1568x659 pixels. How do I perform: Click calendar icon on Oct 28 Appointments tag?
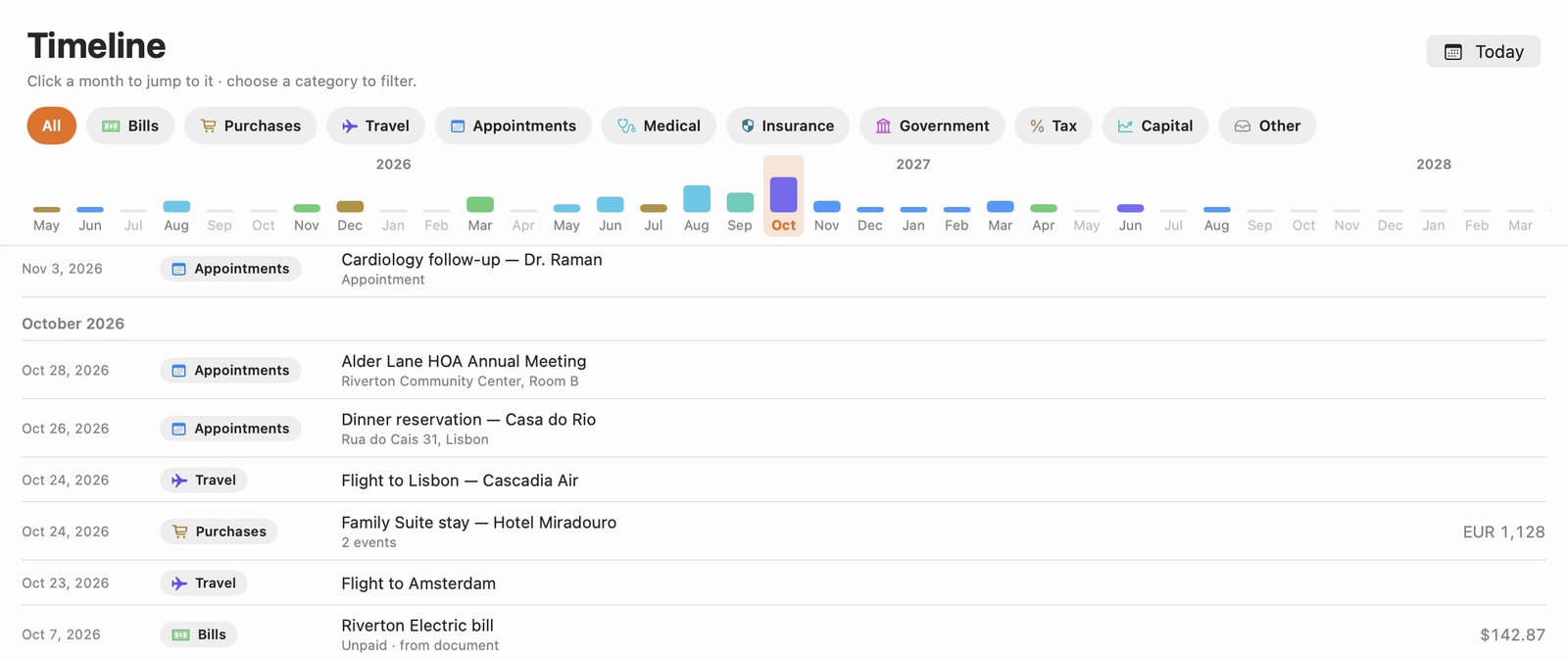pos(178,371)
